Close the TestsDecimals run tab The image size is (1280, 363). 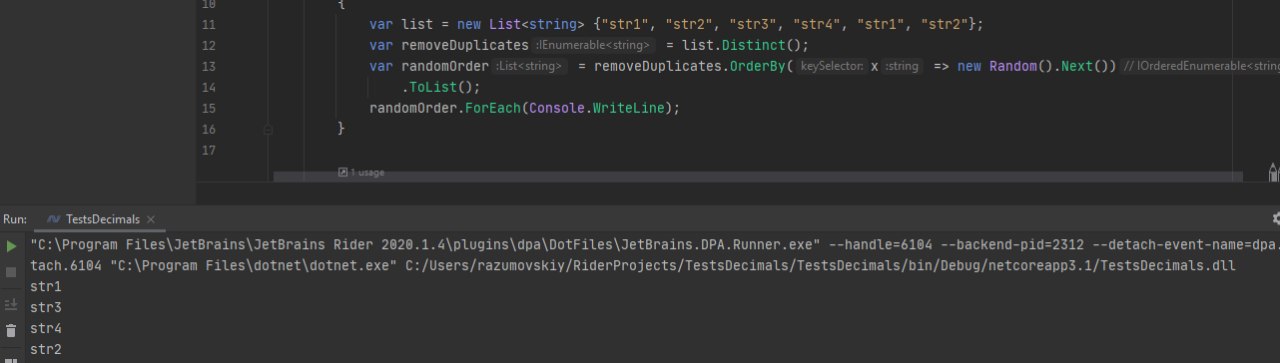coord(151,219)
